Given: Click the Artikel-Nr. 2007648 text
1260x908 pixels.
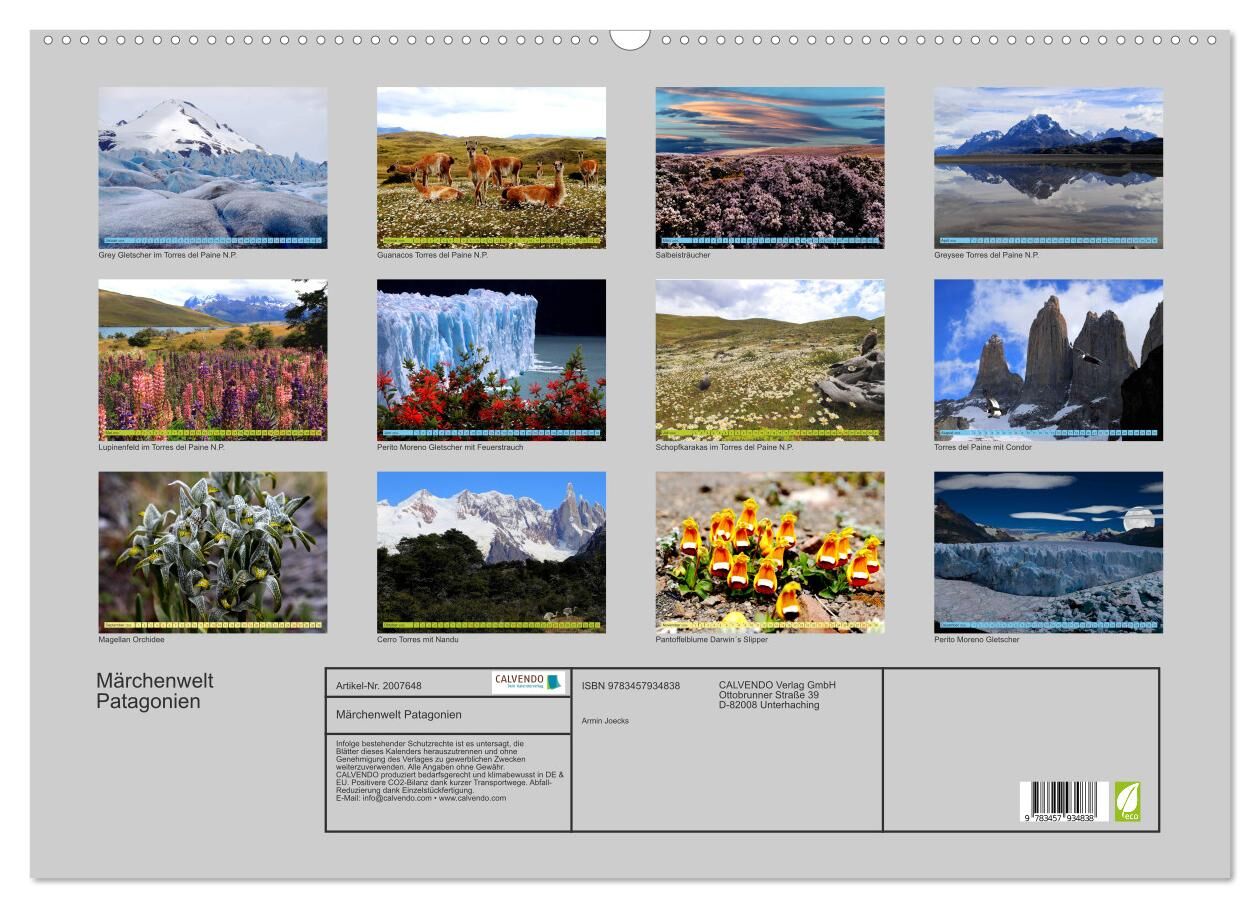Looking at the screenshot, I should (x=379, y=686).
